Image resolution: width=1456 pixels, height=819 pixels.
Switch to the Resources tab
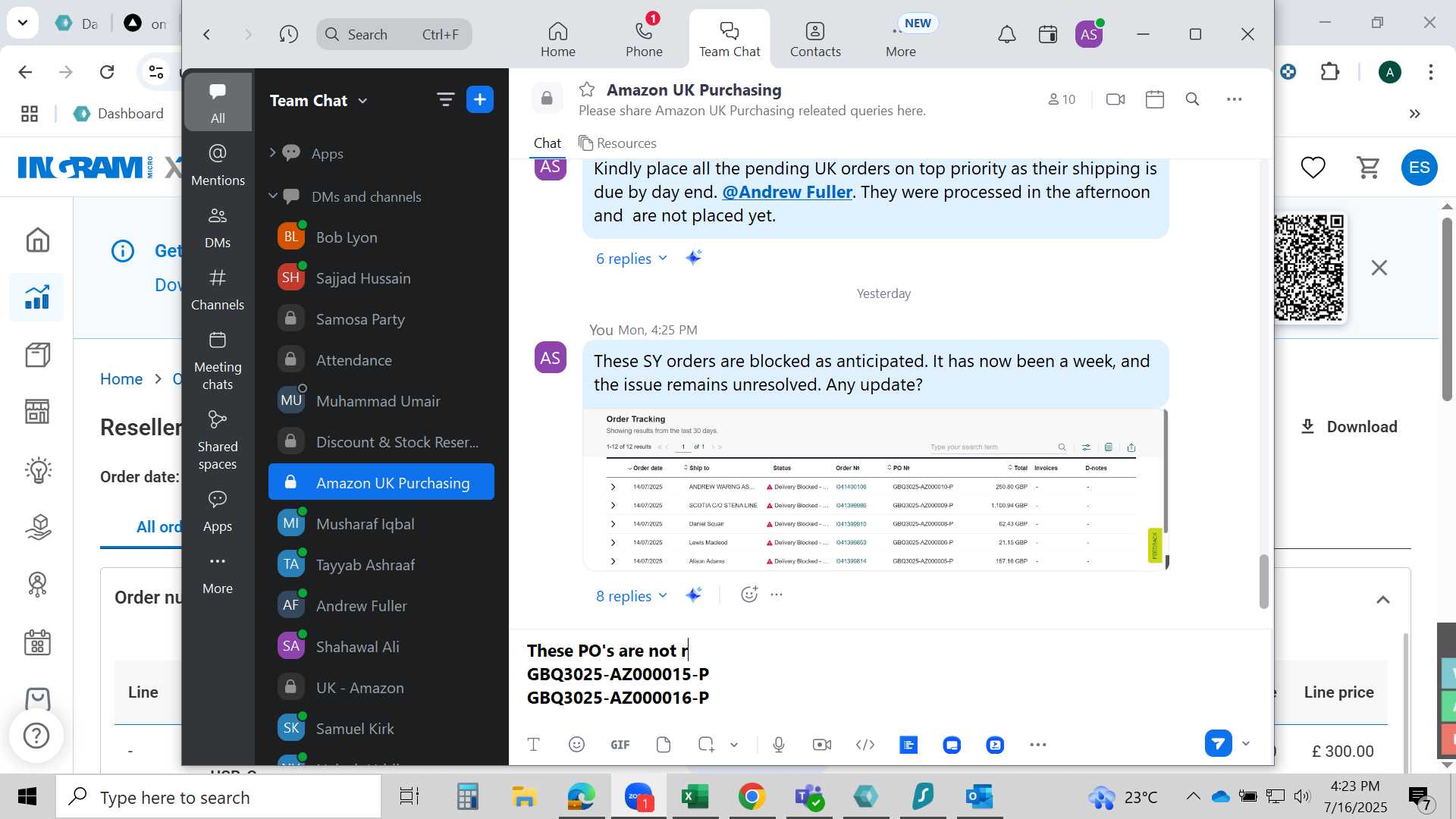(x=617, y=143)
